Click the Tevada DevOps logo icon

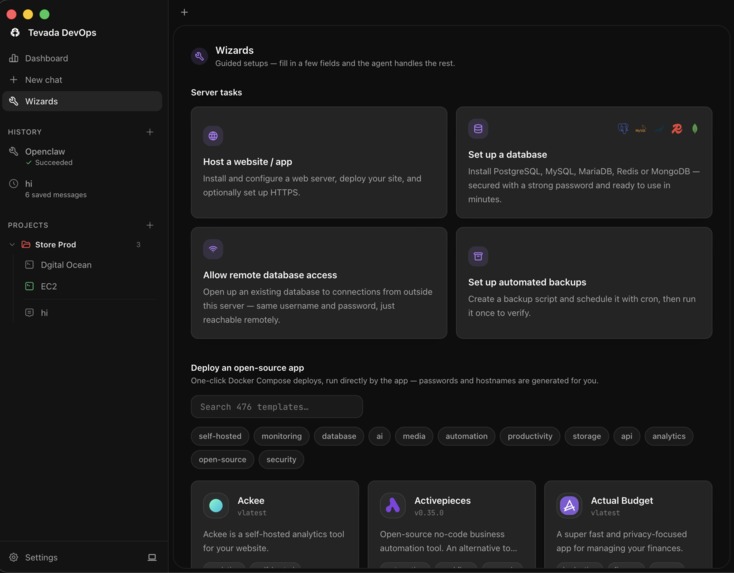pyautogui.click(x=15, y=32)
